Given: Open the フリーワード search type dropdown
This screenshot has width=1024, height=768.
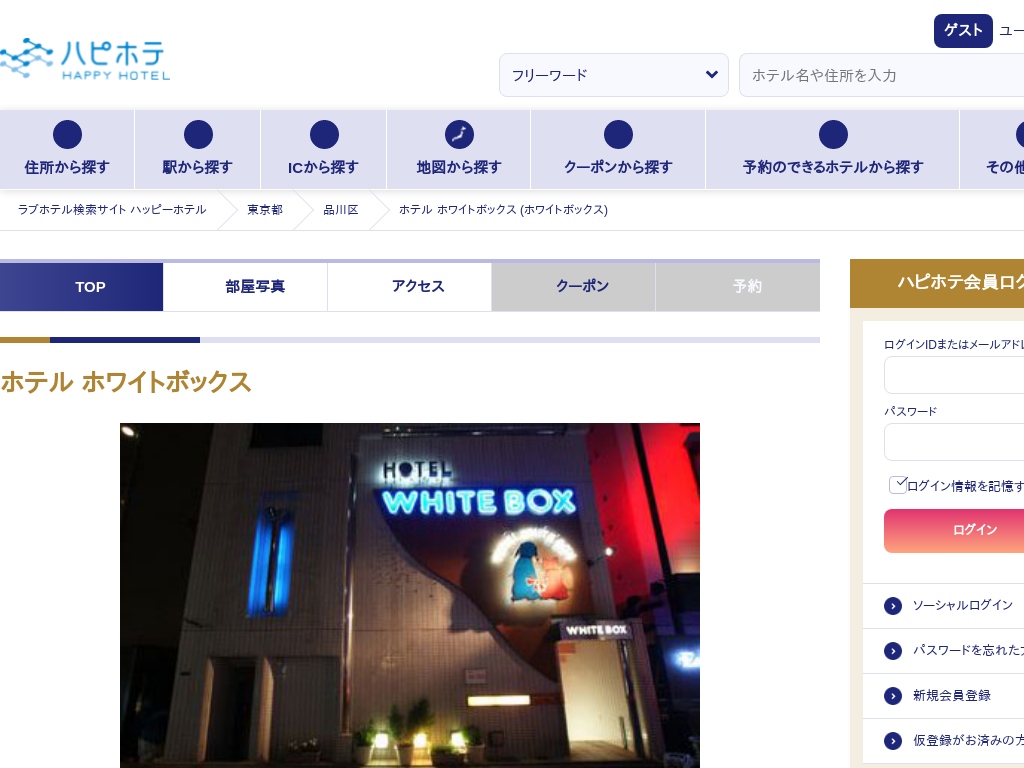Looking at the screenshot, I should (x=614, y=75).
